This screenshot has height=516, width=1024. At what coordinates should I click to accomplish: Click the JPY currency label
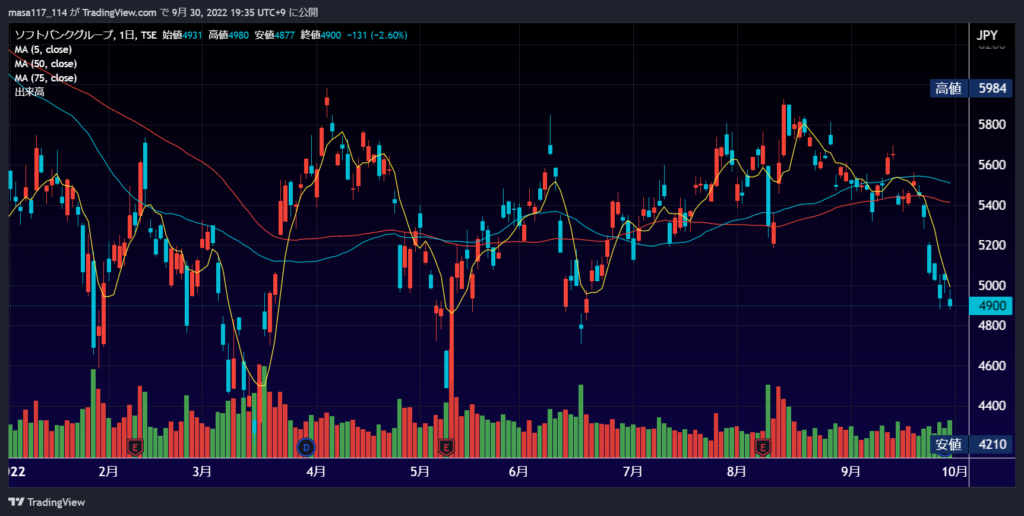[x=987, y=36]
